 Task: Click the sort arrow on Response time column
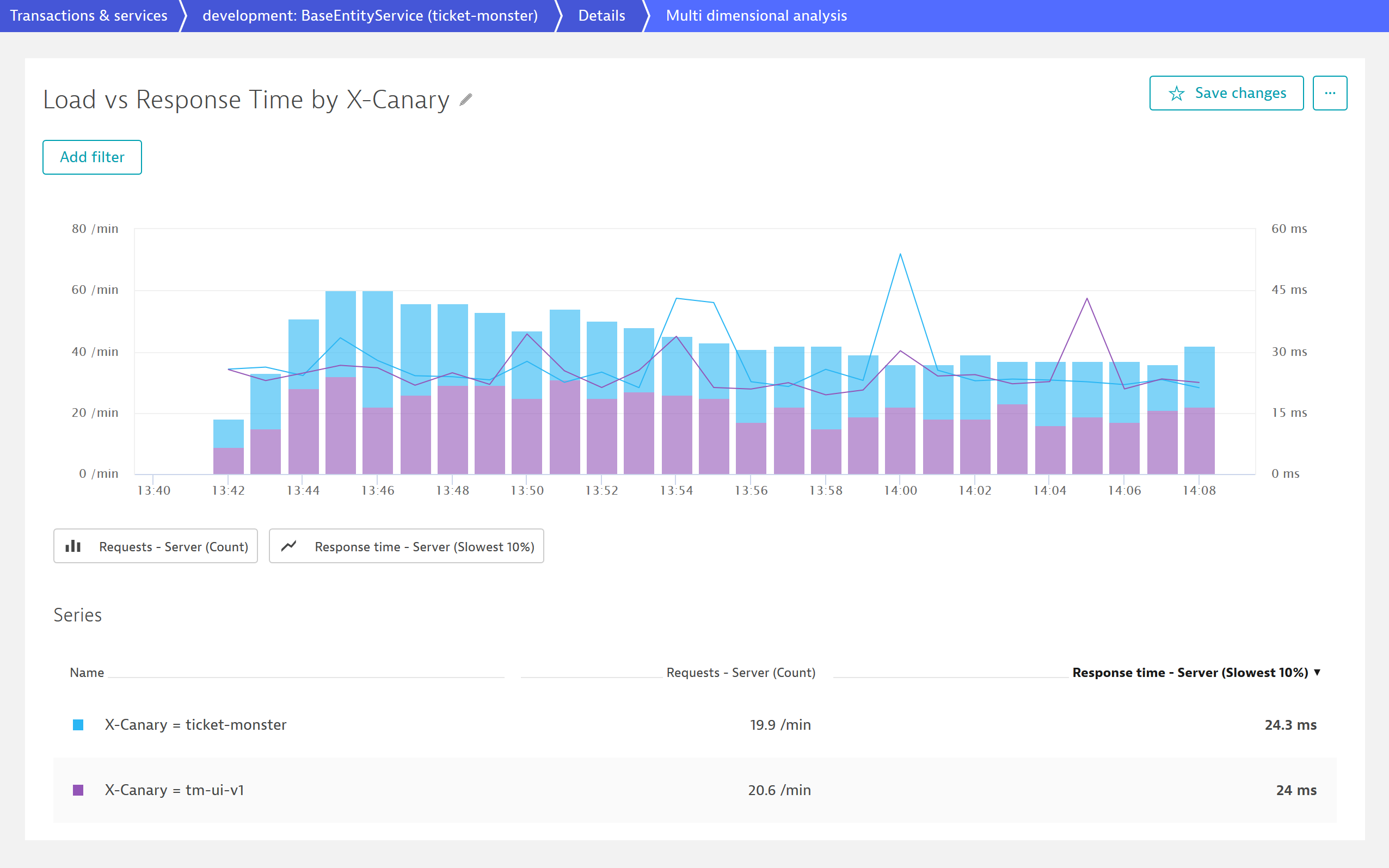click(1317, 672)
